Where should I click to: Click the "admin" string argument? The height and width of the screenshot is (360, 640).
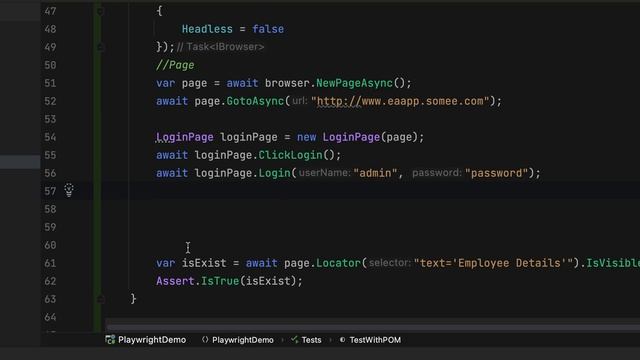(x=375, y=173)
